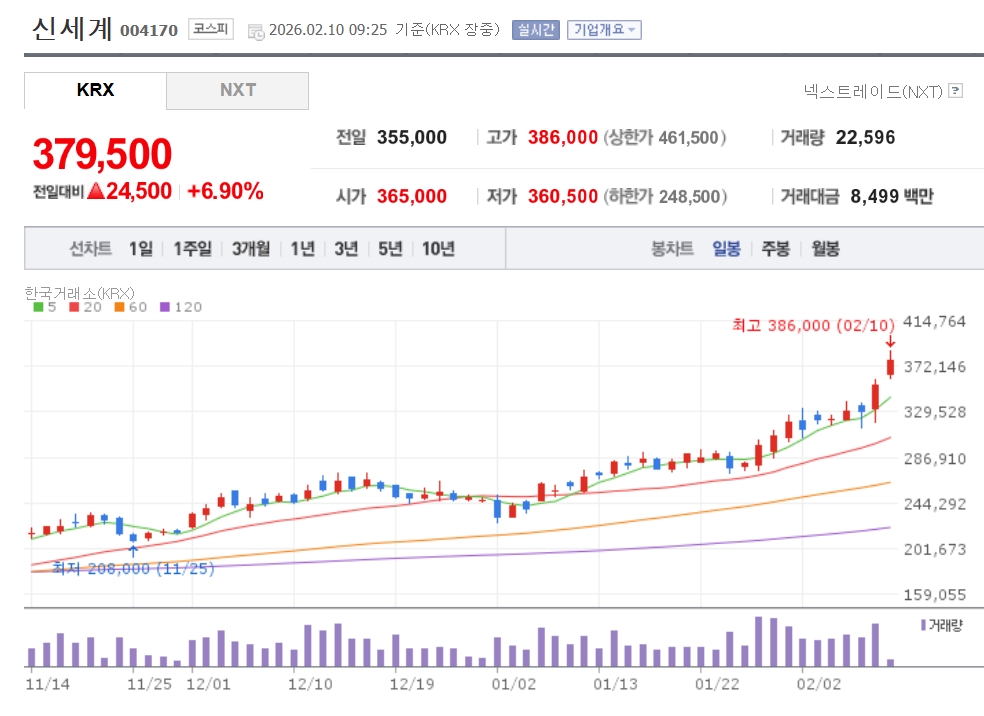The height and width of the screenshot is (716, 984).
Task: Switch to the NXT tab
Action: pos(237,90)
